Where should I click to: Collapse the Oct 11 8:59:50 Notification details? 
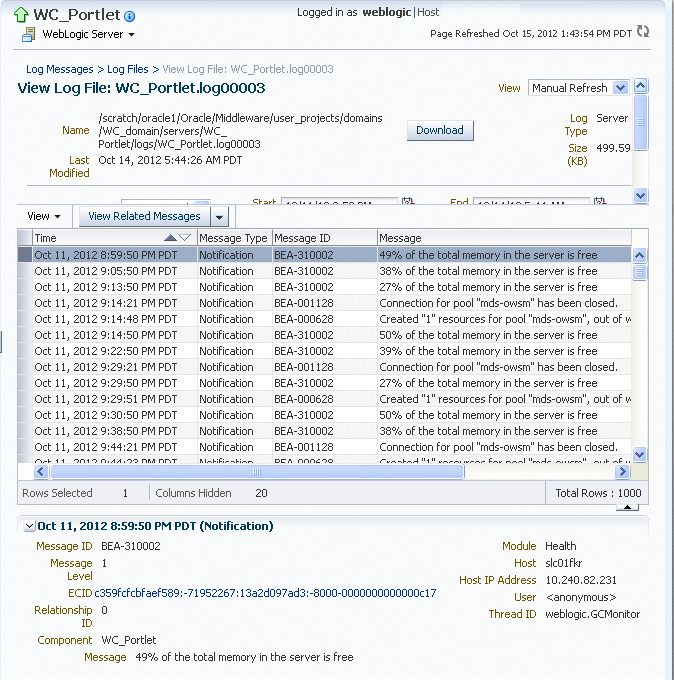[x=29, y=526]
